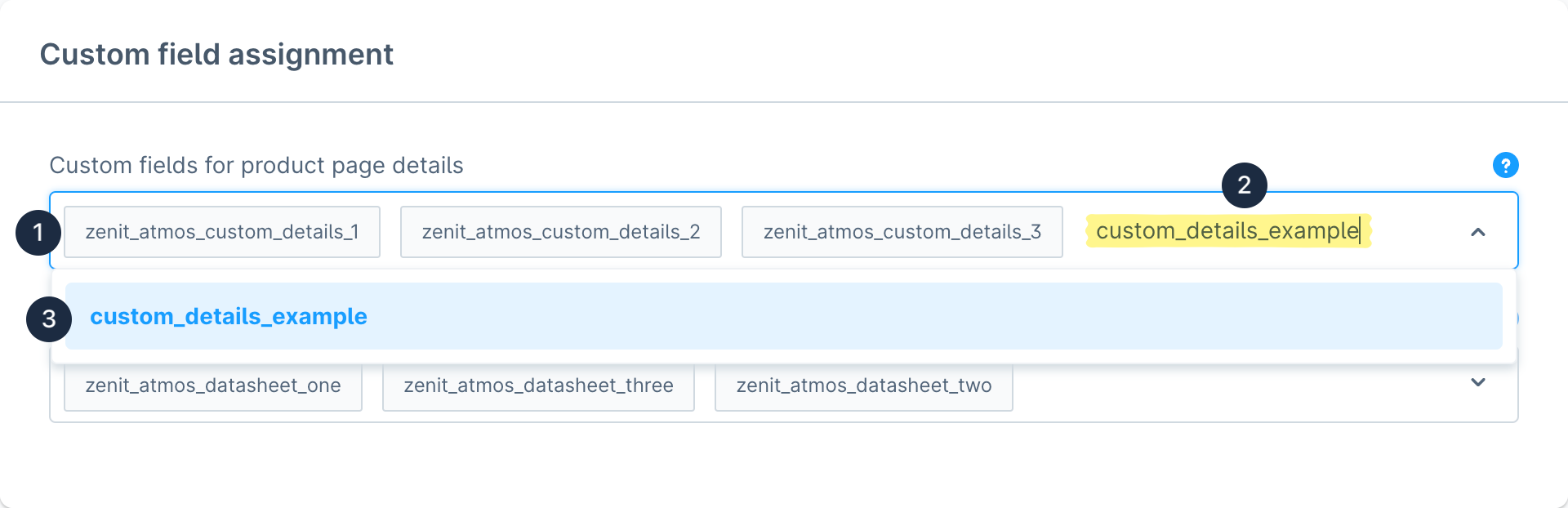Select the zenit_atmos_custom_details_3 tag
This screenshot has height=508, width=1568.
(902, 232)
